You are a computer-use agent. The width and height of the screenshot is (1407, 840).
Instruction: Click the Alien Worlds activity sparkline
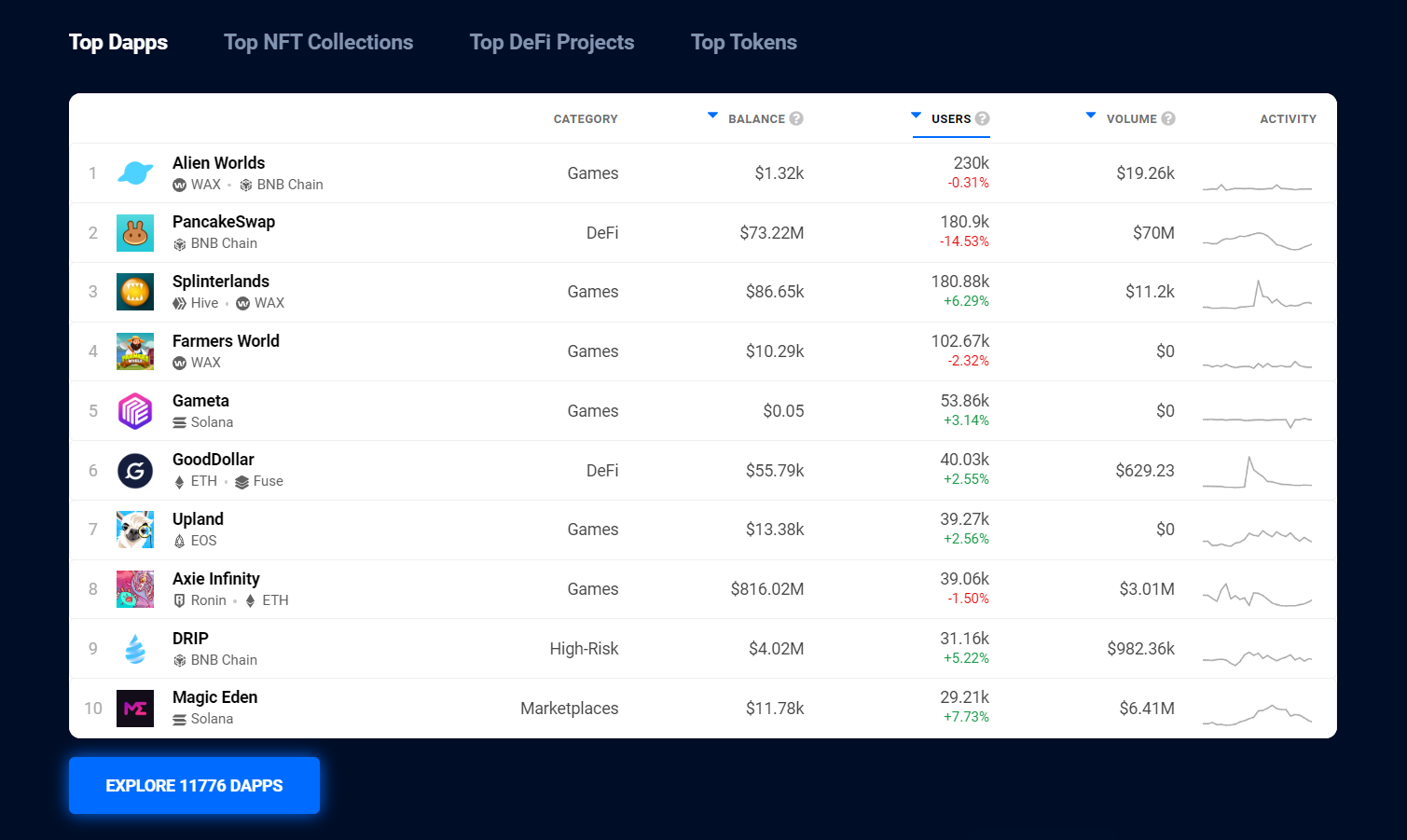coord(1257,186)
